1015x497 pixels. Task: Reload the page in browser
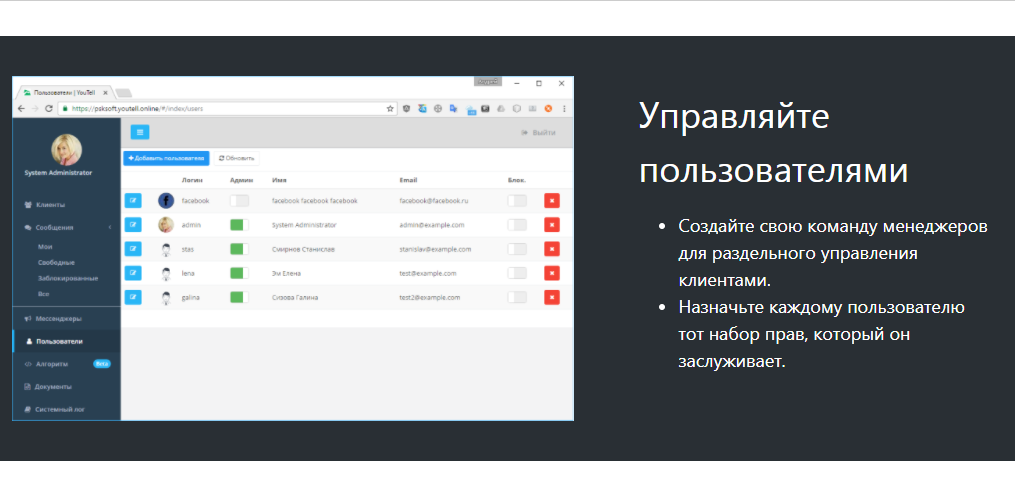point(49,109)
